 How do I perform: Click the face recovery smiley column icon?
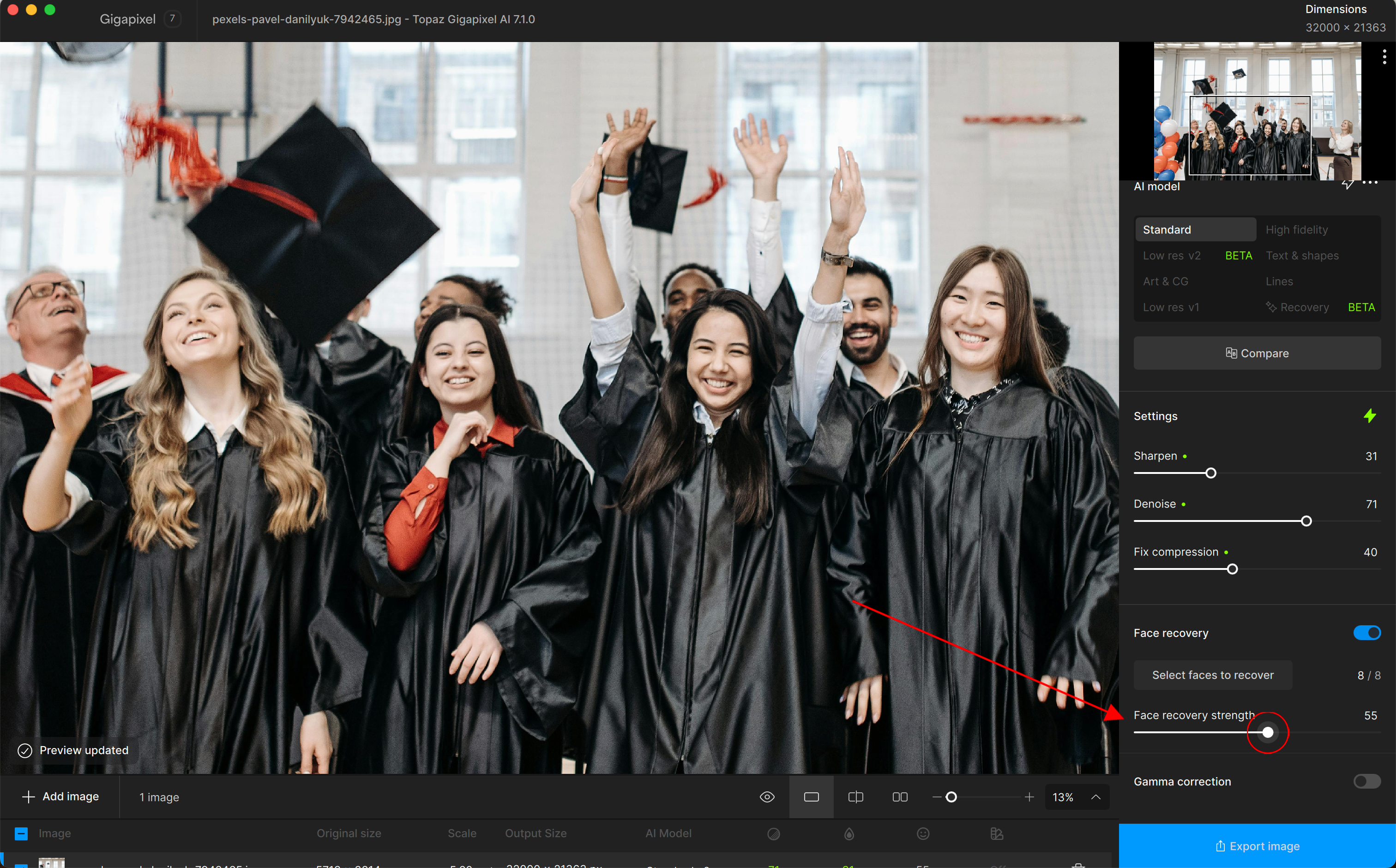[923, 833]
